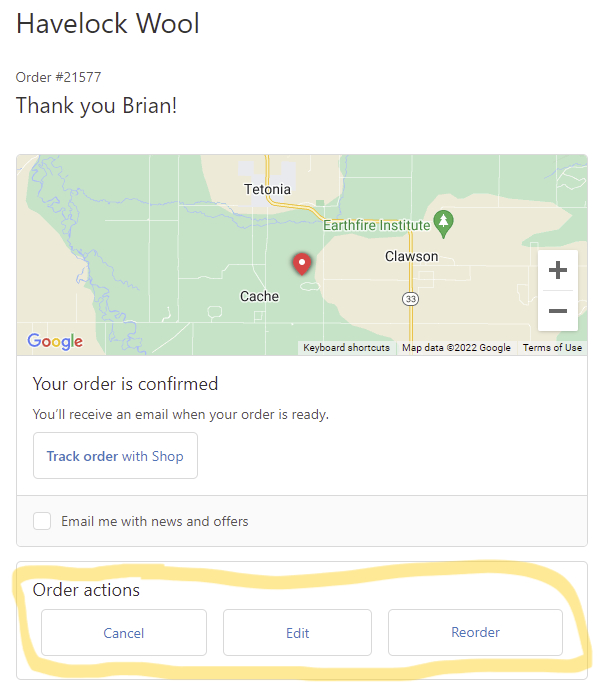Click the Route 33 highway shield
This screenshot has width=605, height=691.
(410, 298)
